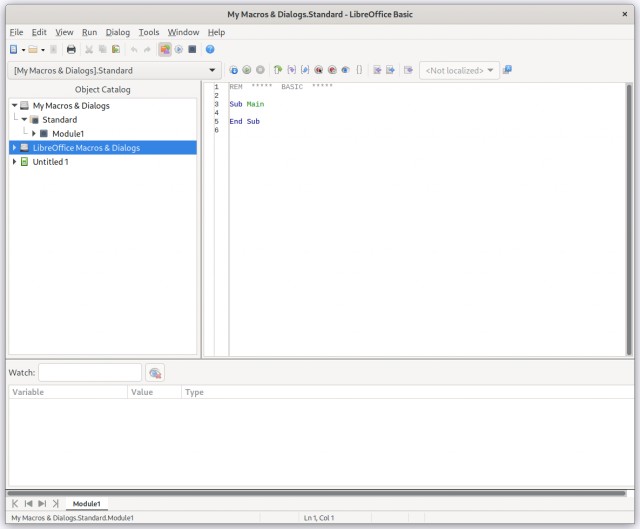
Task: Click the Cut scissors icon
Action: pos(89,49)
